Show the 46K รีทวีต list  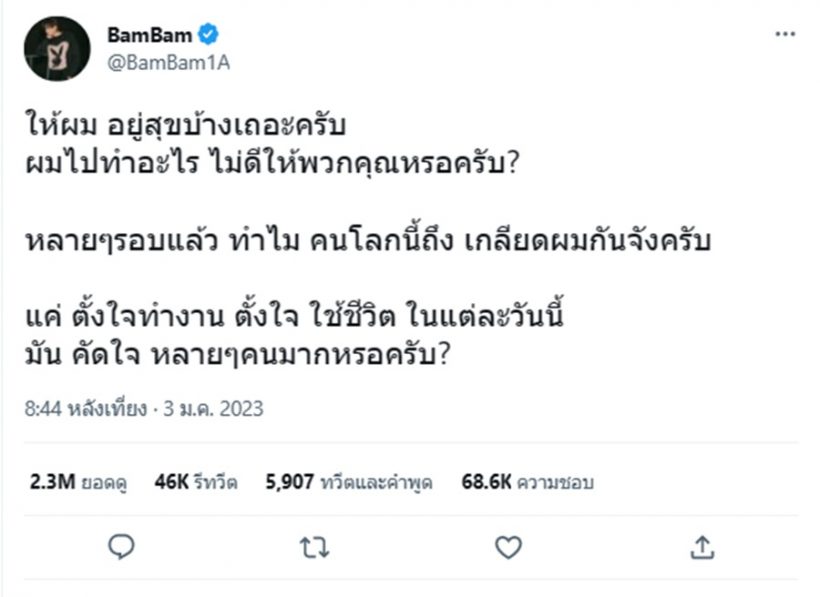[195, 482]
